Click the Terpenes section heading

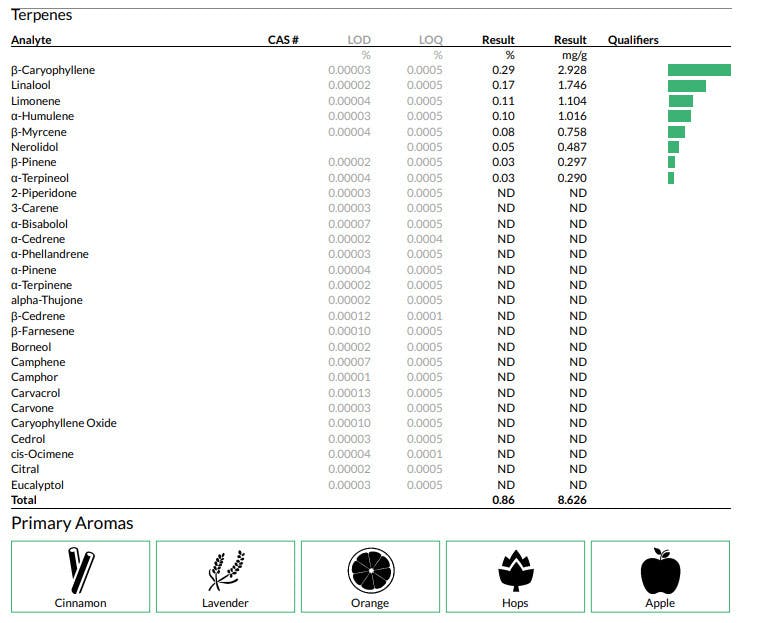pos(41,15)
